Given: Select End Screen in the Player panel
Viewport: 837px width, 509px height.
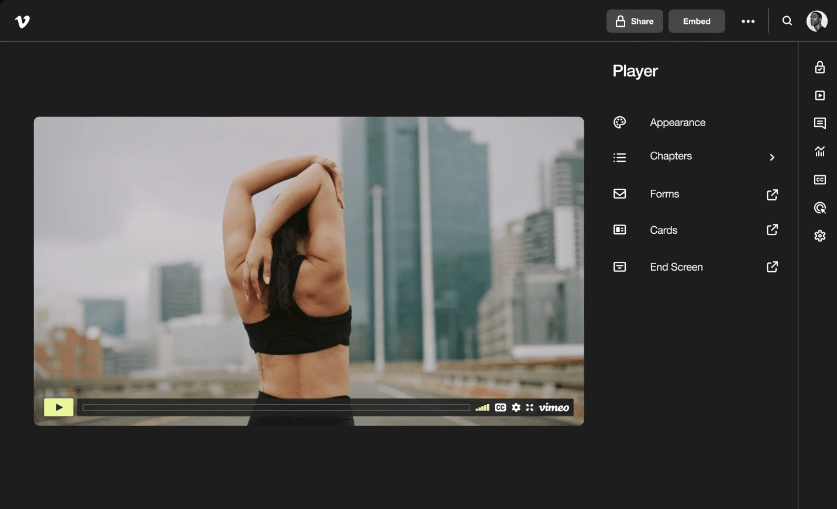Looking at the screenshot, I should pyautogui.click(x=676, y=267).
